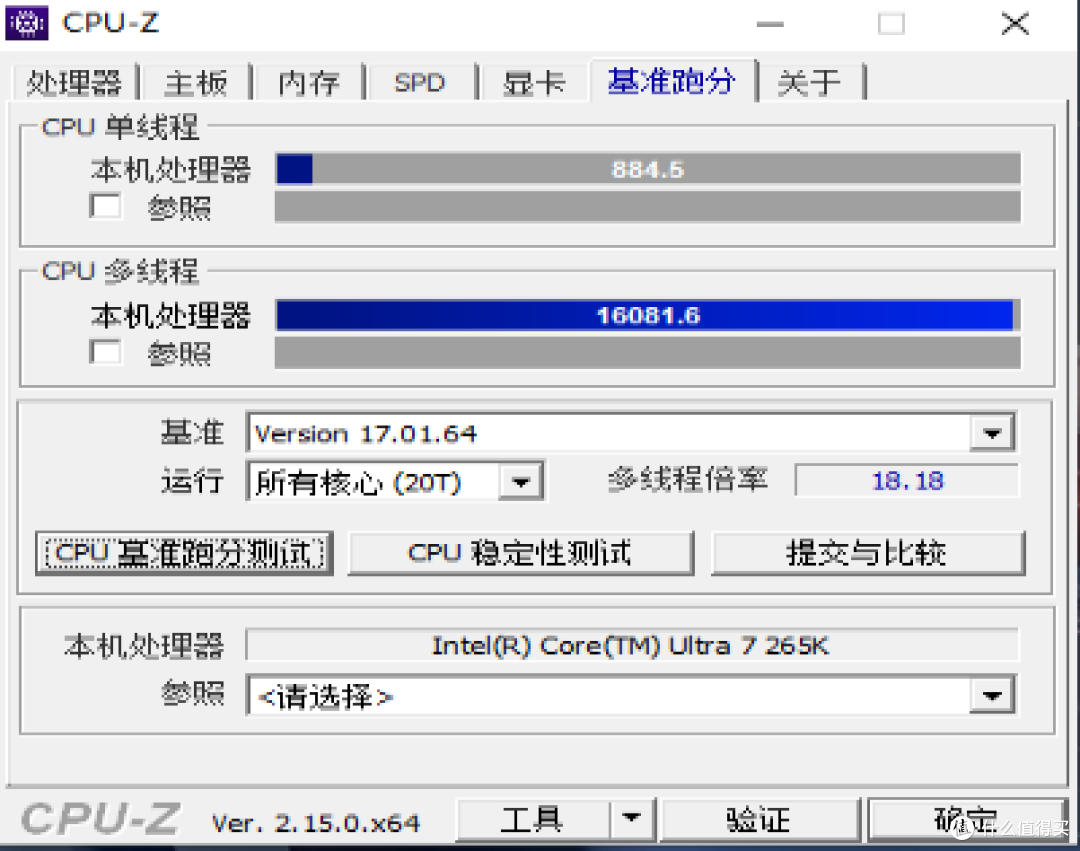
Task: Open the 参照 <请选择> dropdown
Action: (630, 696)
